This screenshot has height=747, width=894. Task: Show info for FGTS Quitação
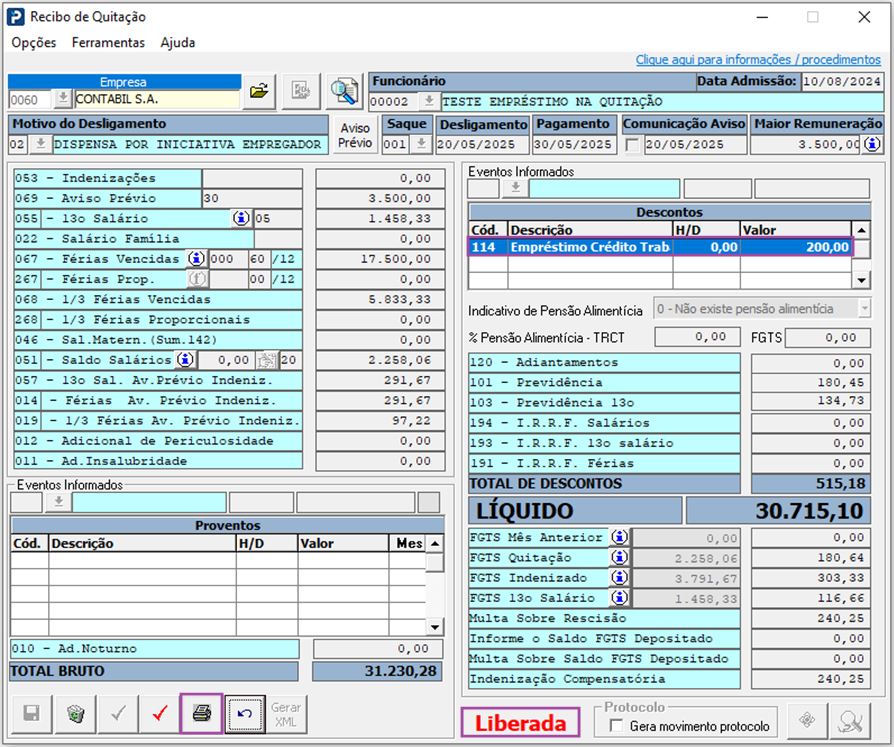click(x=620, y=557)
